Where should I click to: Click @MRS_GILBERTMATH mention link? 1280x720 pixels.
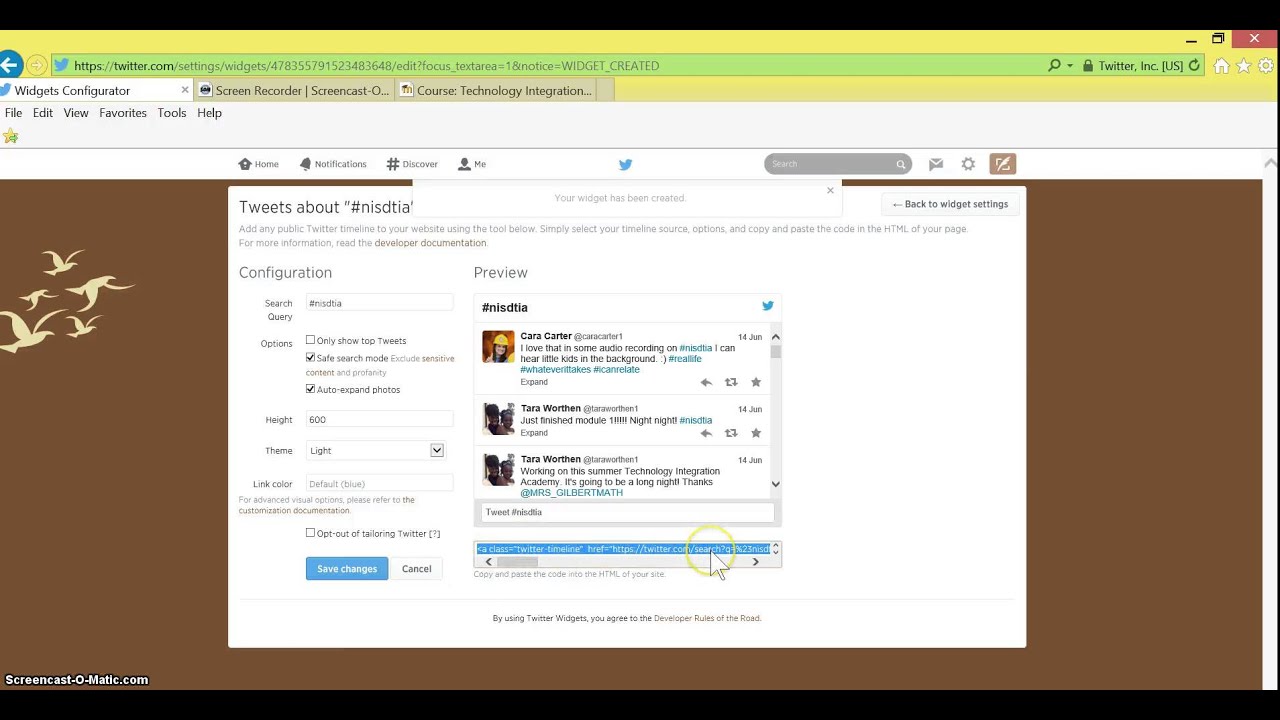571,493
